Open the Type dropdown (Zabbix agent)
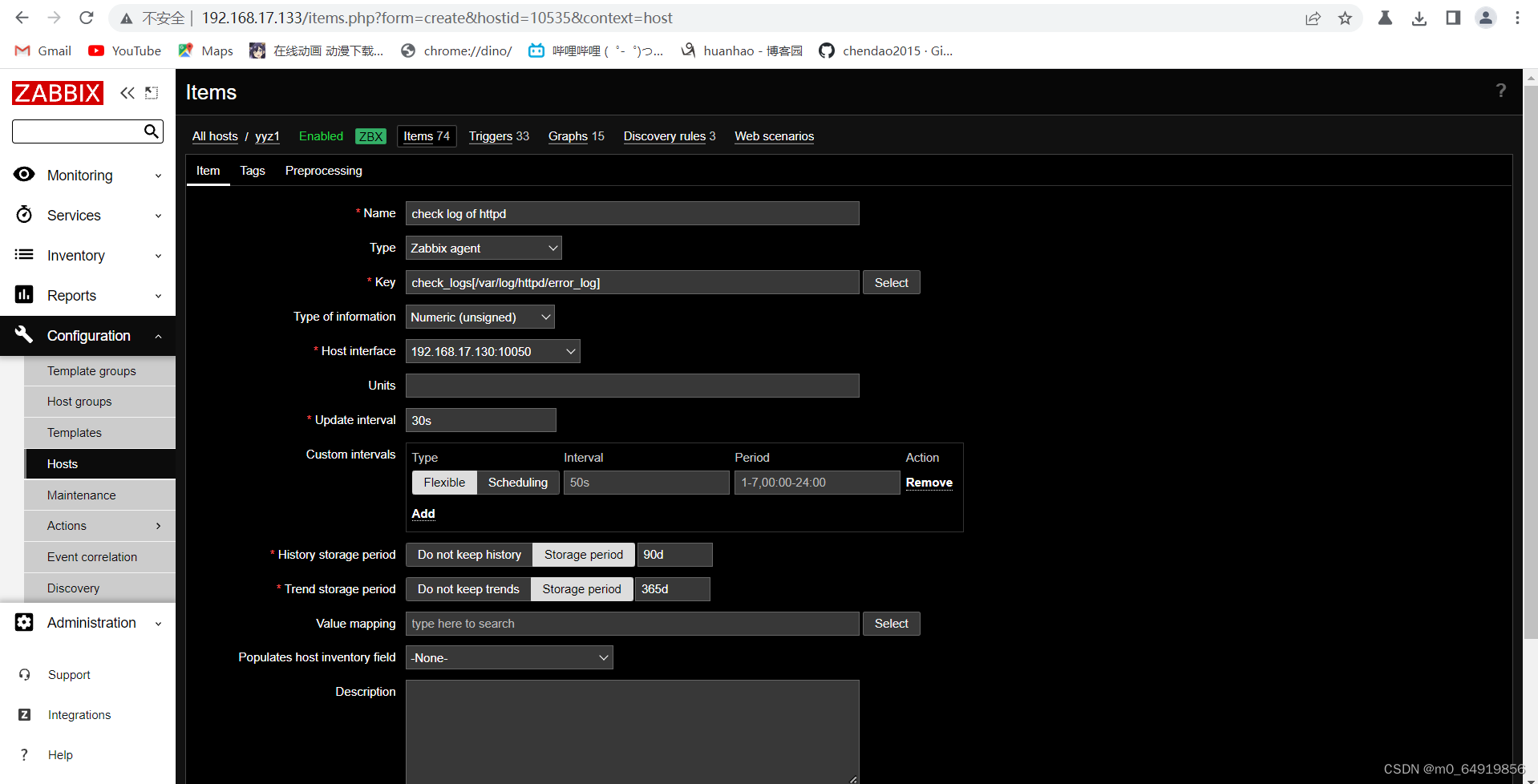Image resolution: width=1538 pixels, height=784 pixels. point(484,249)
